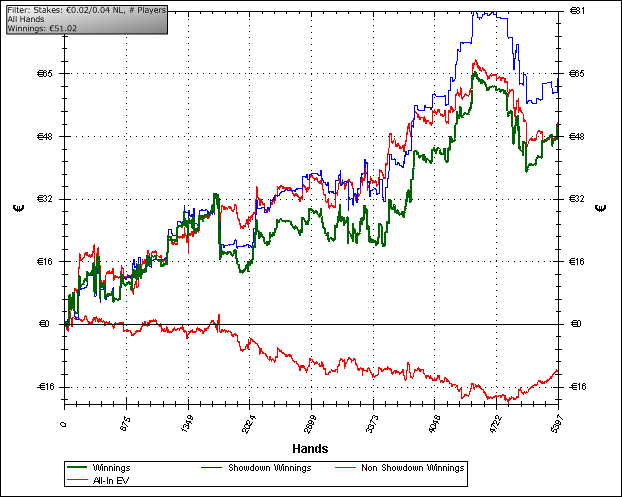
Task: Click the '€32' label on the right y-axis
Action: coord(577,199)
